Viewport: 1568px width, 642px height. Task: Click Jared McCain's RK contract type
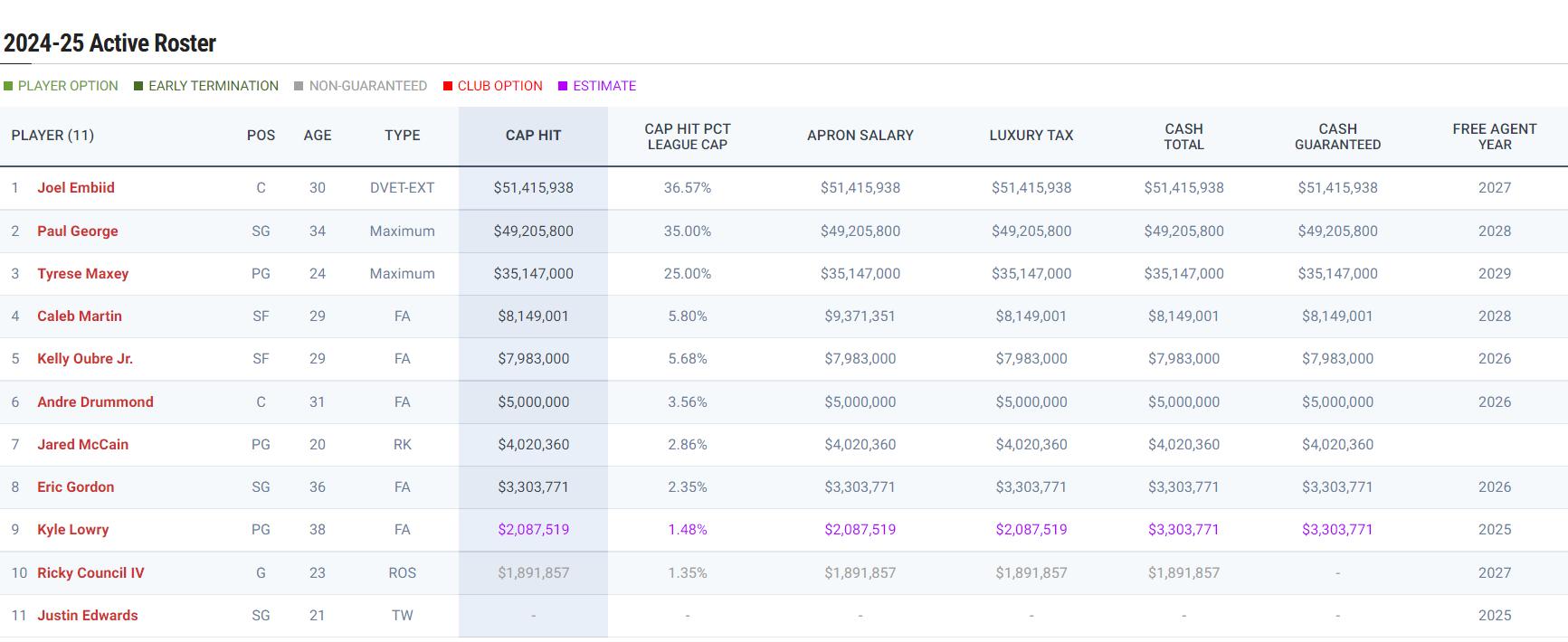(x=403, y=444)
